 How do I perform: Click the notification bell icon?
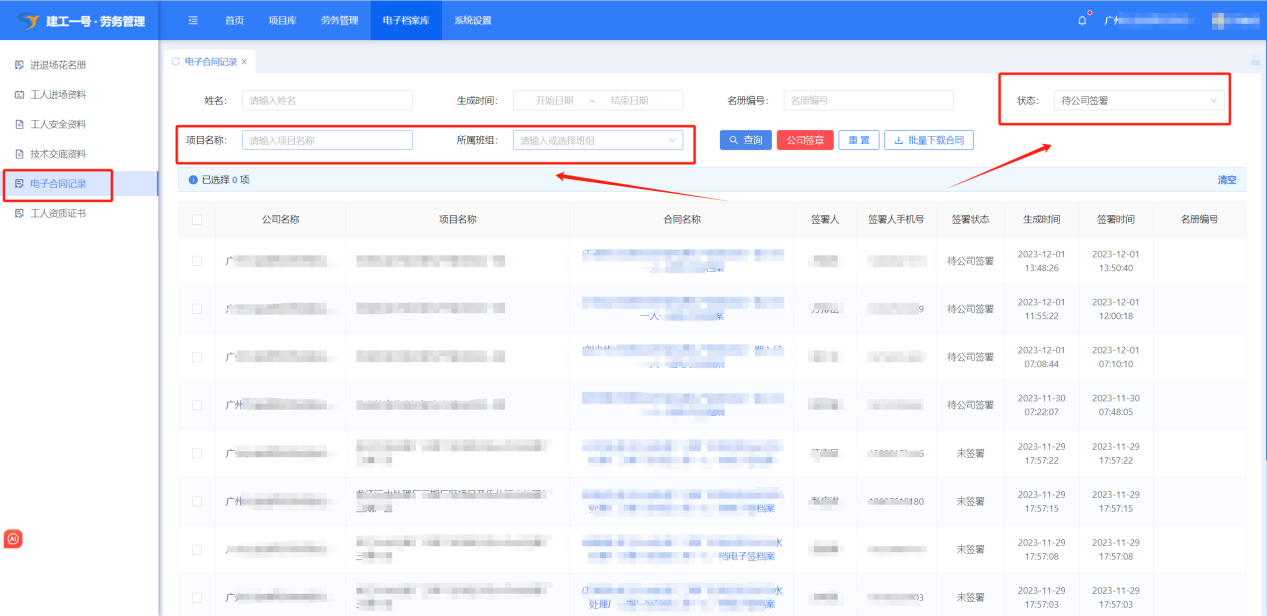(1082, 21)
